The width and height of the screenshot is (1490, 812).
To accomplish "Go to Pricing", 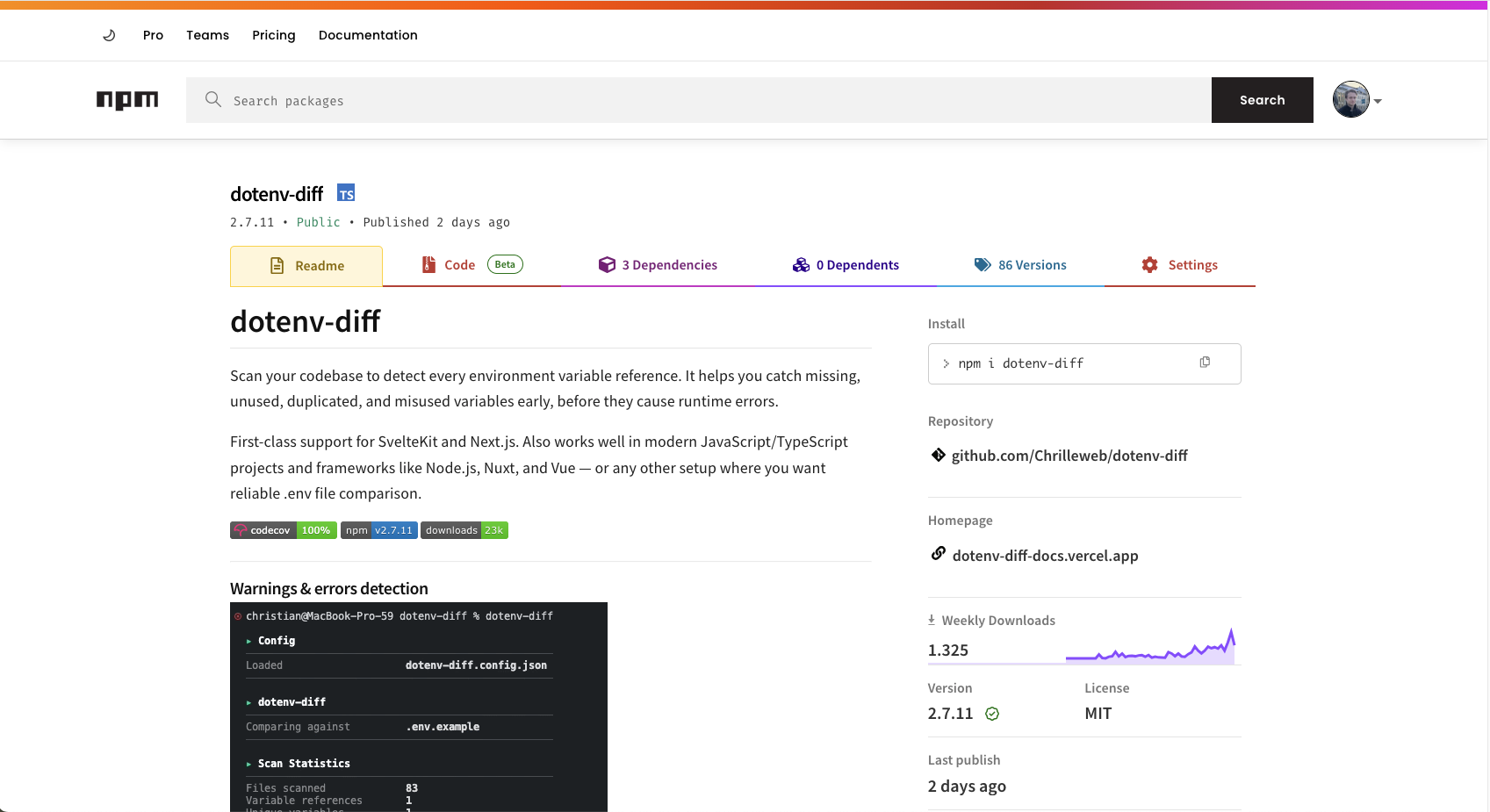I will pos(274,35).
